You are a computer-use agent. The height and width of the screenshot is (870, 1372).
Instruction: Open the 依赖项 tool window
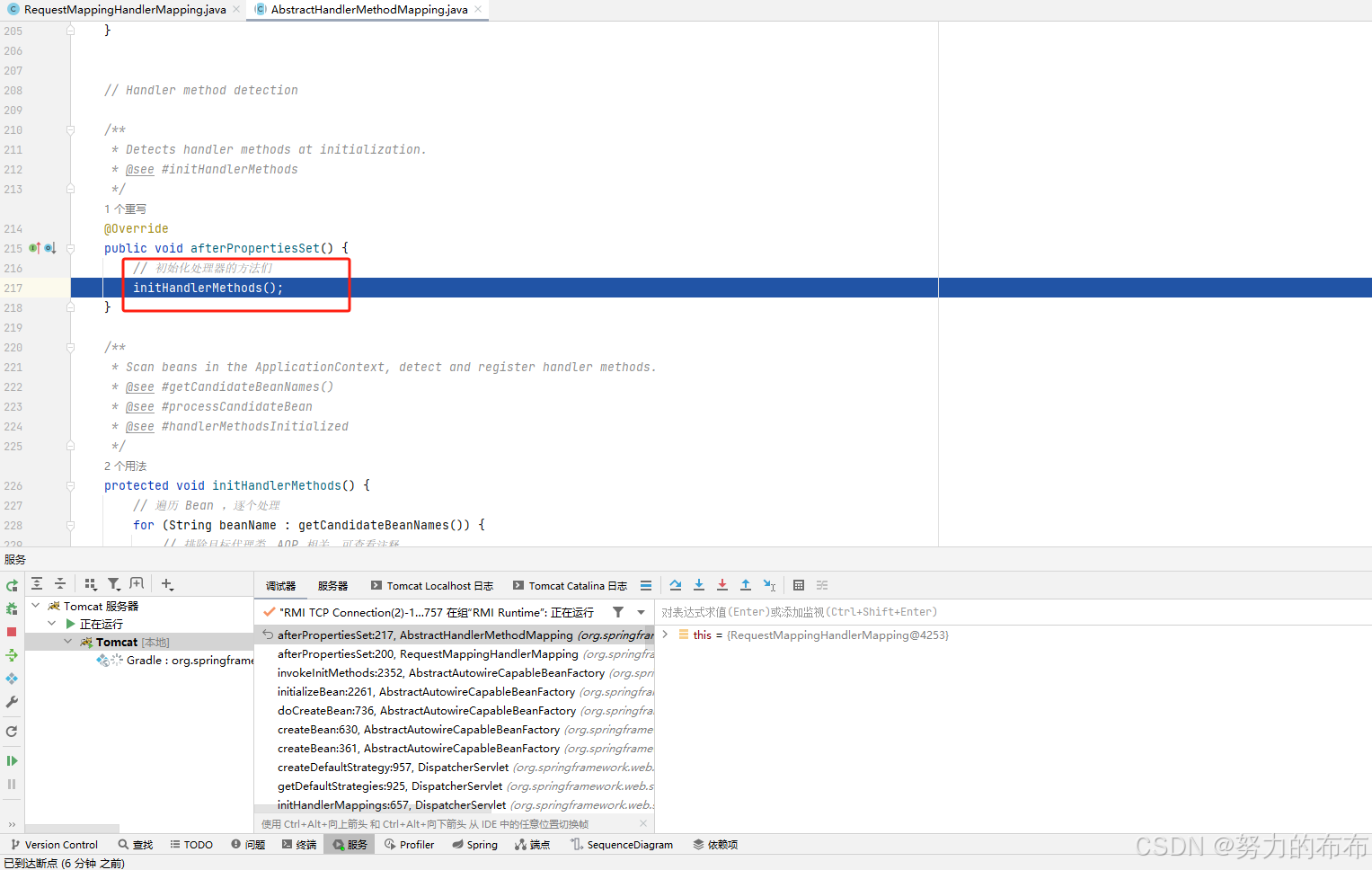point(715,845)
